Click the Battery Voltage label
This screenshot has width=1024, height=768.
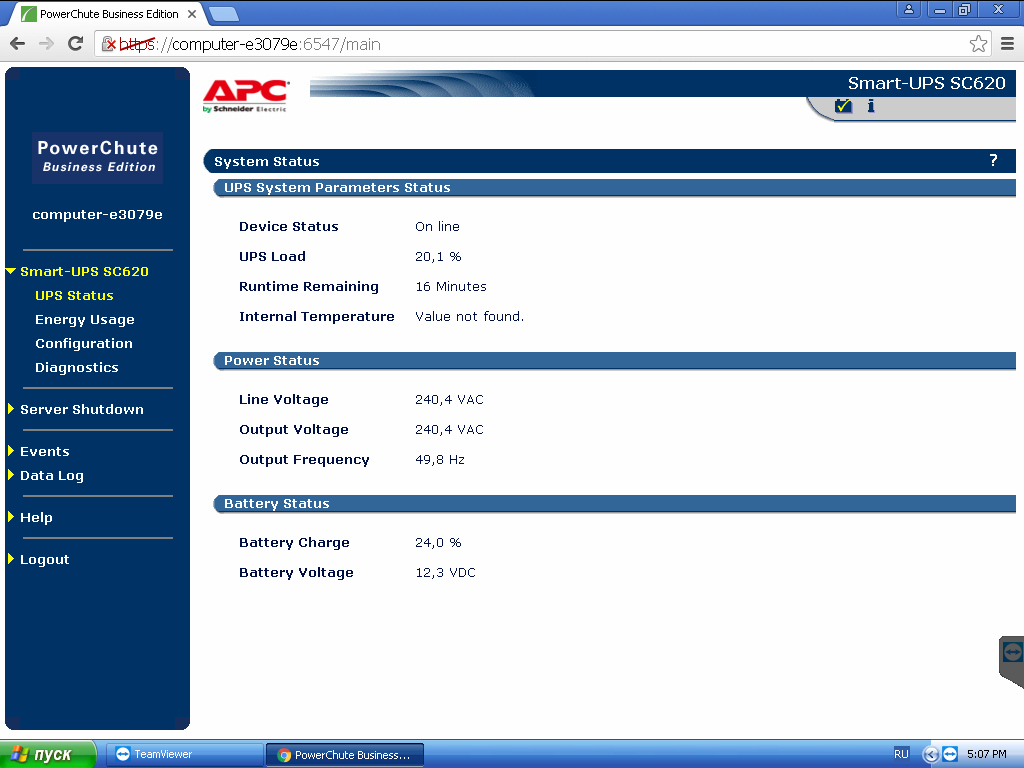(x=296, y=572)
